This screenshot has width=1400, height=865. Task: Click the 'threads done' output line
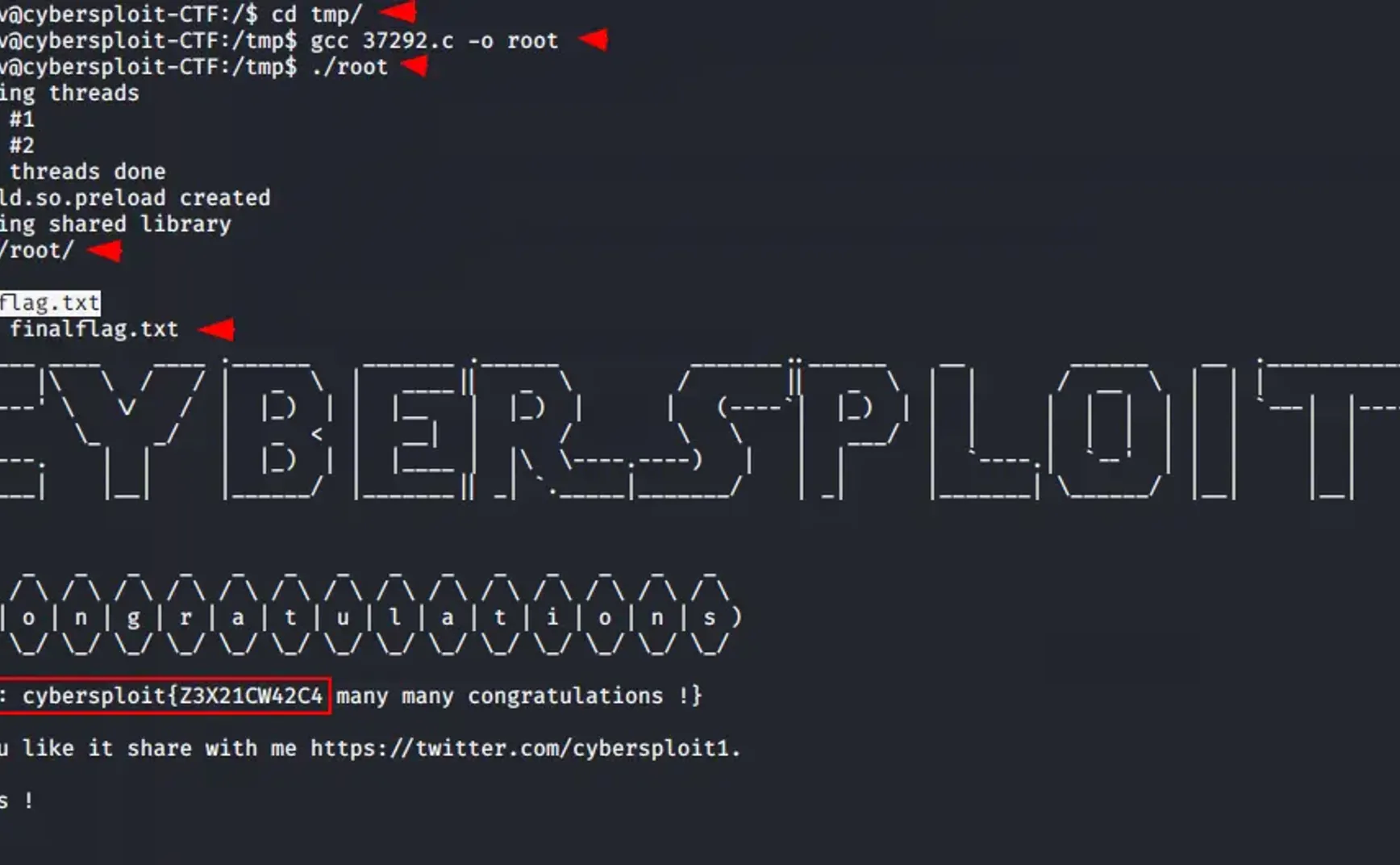[87, 172]
